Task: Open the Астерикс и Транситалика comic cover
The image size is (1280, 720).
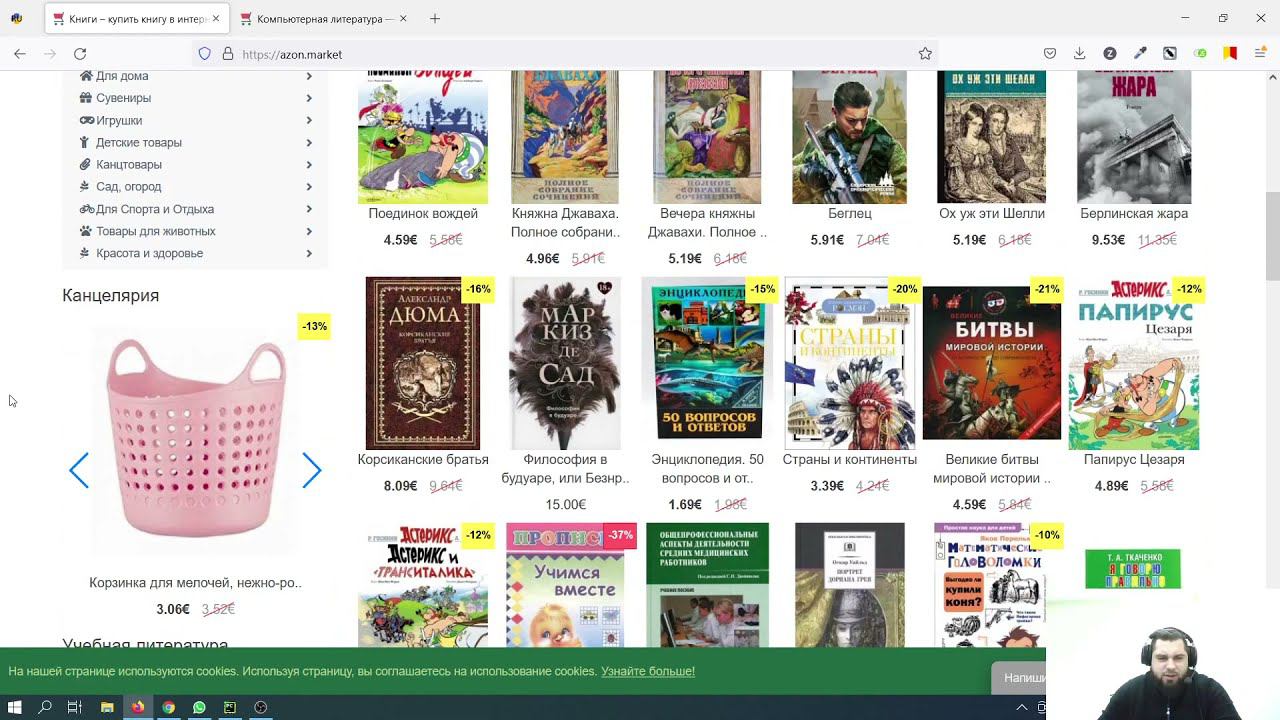Action: 423,585
